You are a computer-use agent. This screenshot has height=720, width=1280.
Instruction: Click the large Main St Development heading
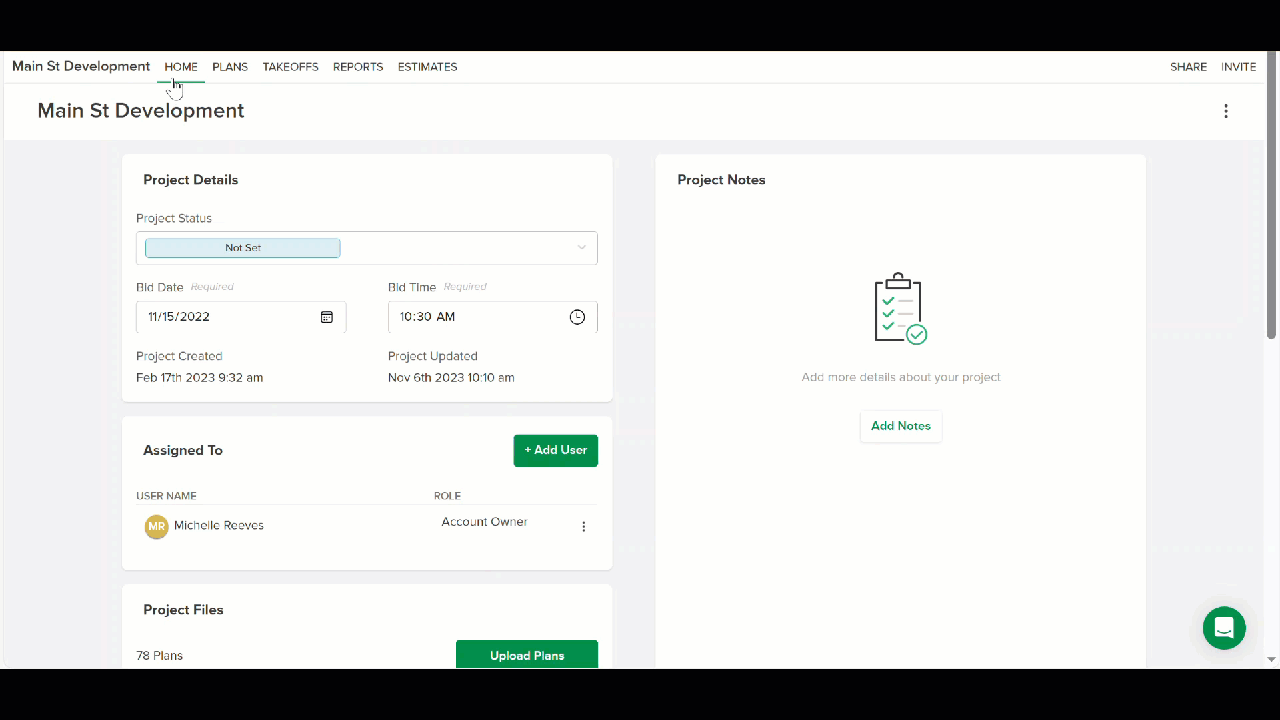(141, 111)
